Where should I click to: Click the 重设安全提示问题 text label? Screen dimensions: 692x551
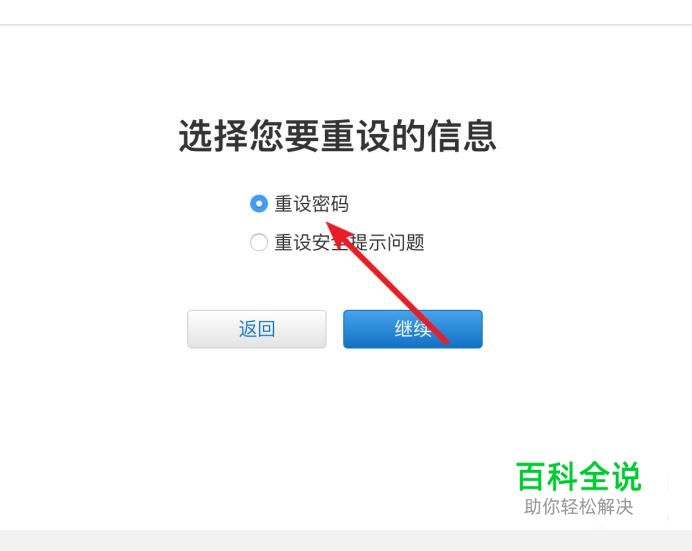click(x=349, y=242)
